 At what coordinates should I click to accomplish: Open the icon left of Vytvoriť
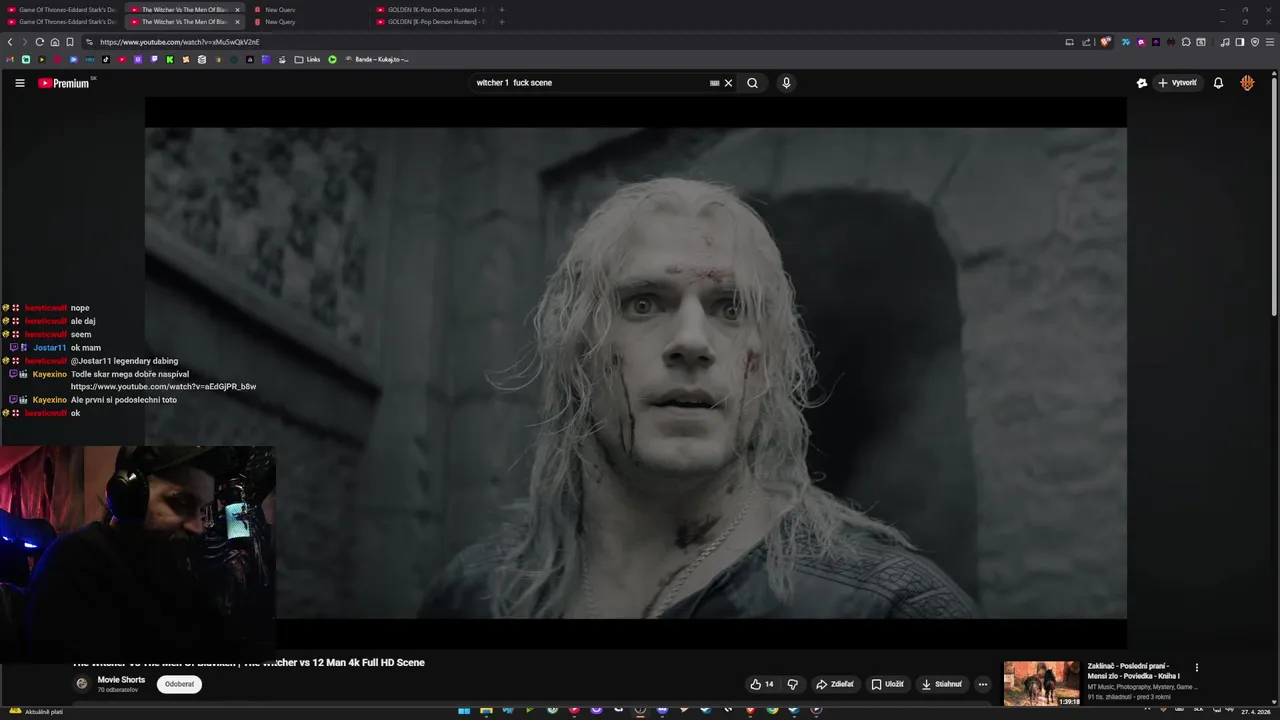[x=1141, y=83]
